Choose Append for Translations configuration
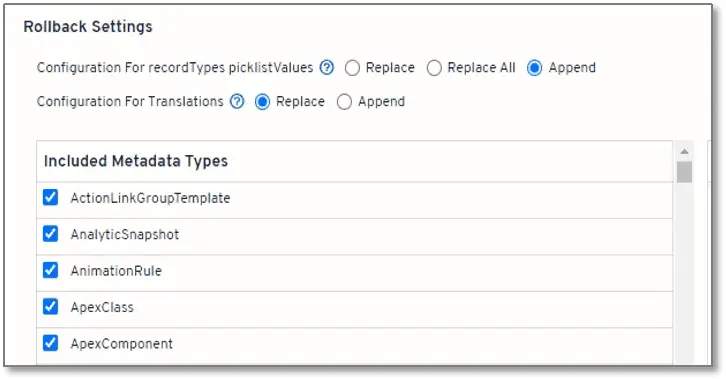Screen dimensions: 726x379 [x=344, y=102]
